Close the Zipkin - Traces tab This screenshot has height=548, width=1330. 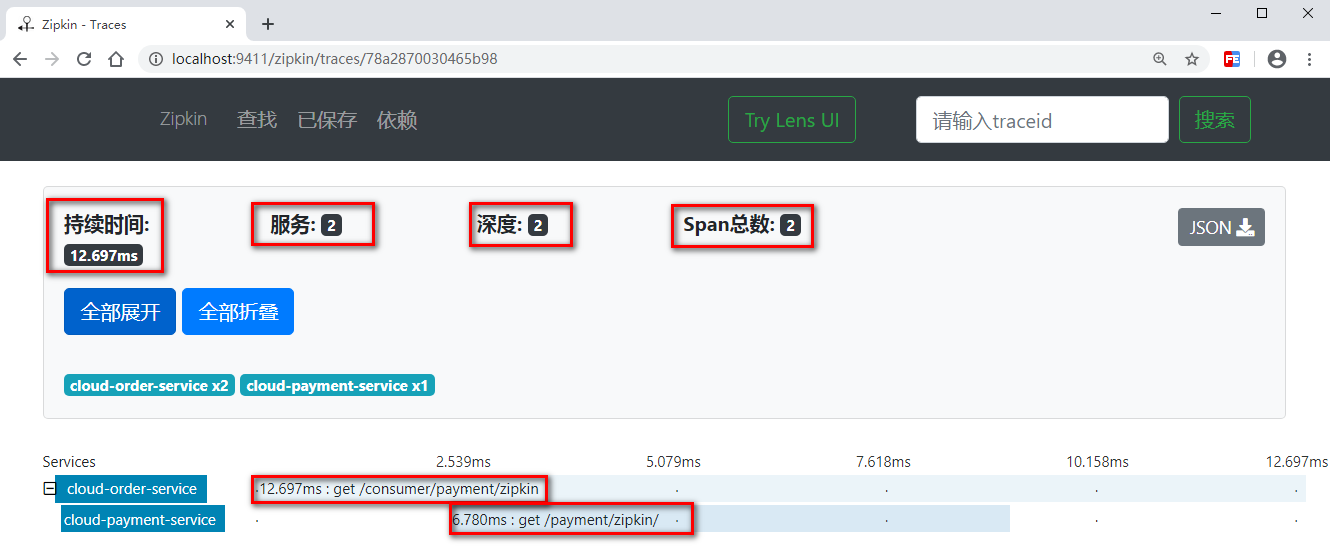point(230,24)
